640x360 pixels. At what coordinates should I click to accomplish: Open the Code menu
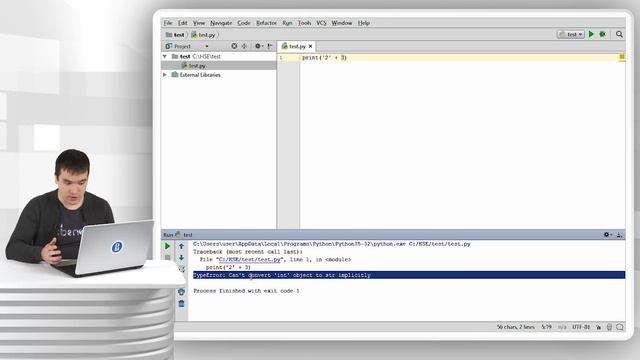pyautogui.click(x=244, y=23)
